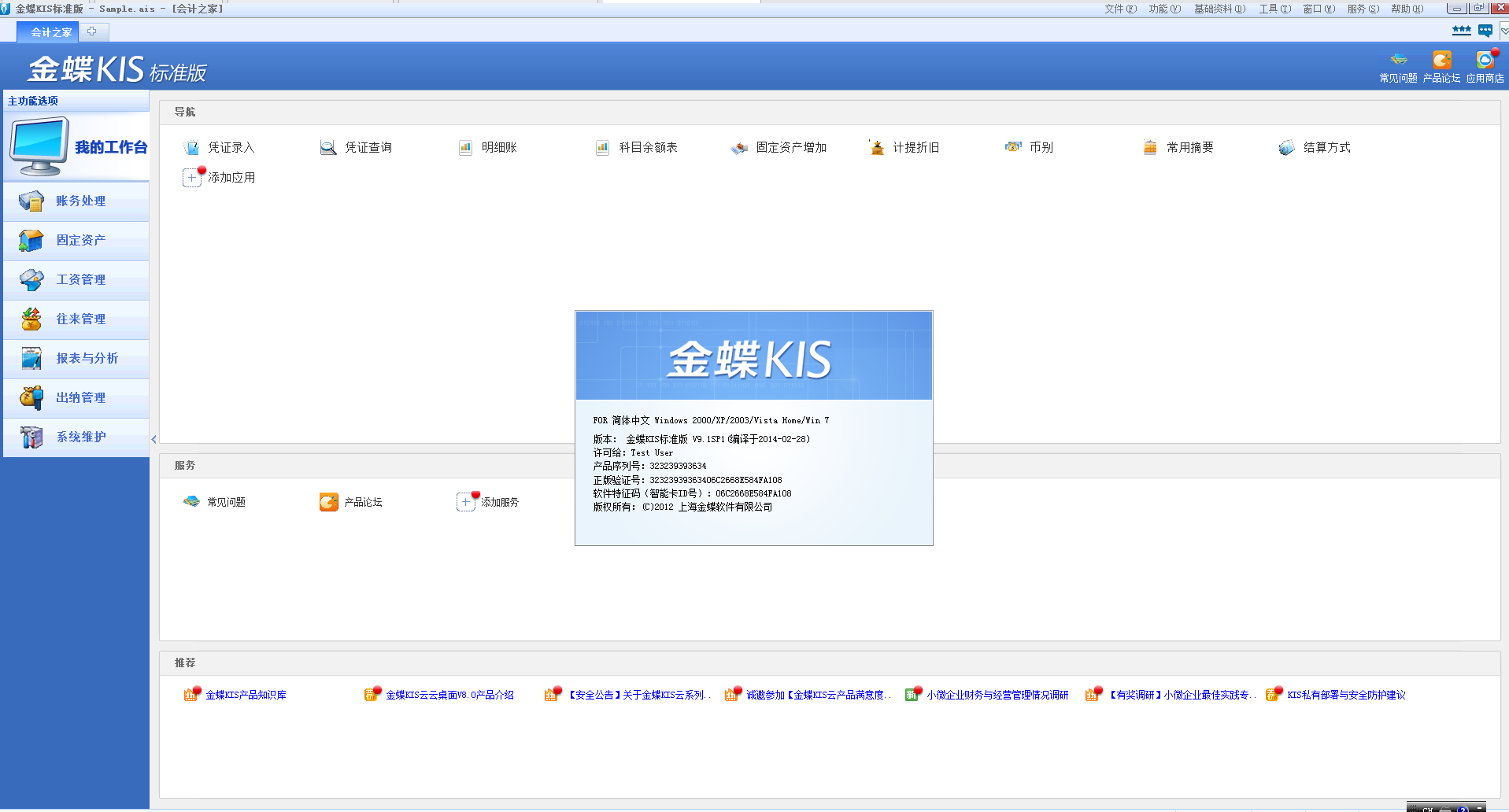This screenshot has width=1509, height=812.
Task: Open the 金蝶KIS产品知识库 recommended link
Action: [246, 695]
